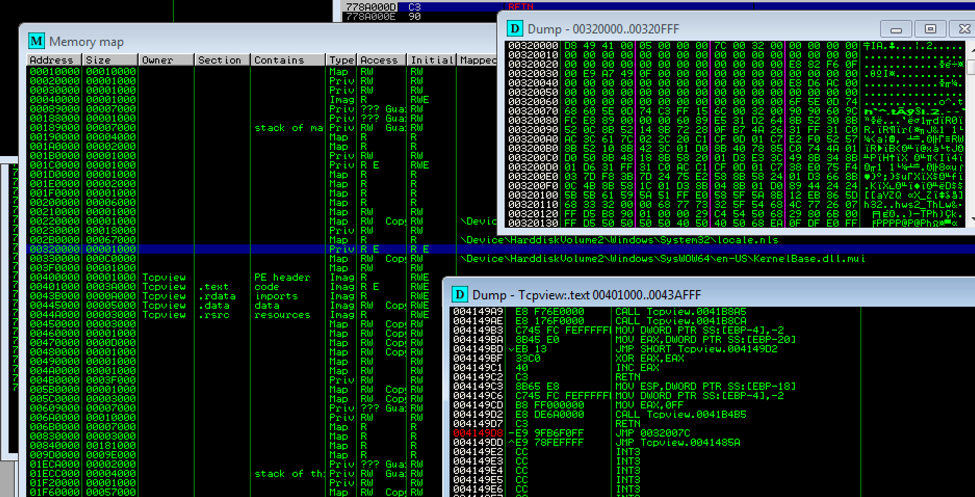Maximize the Dump 00320000..00320FFF window
Screen dimensions: 975x497
(929, 29)
